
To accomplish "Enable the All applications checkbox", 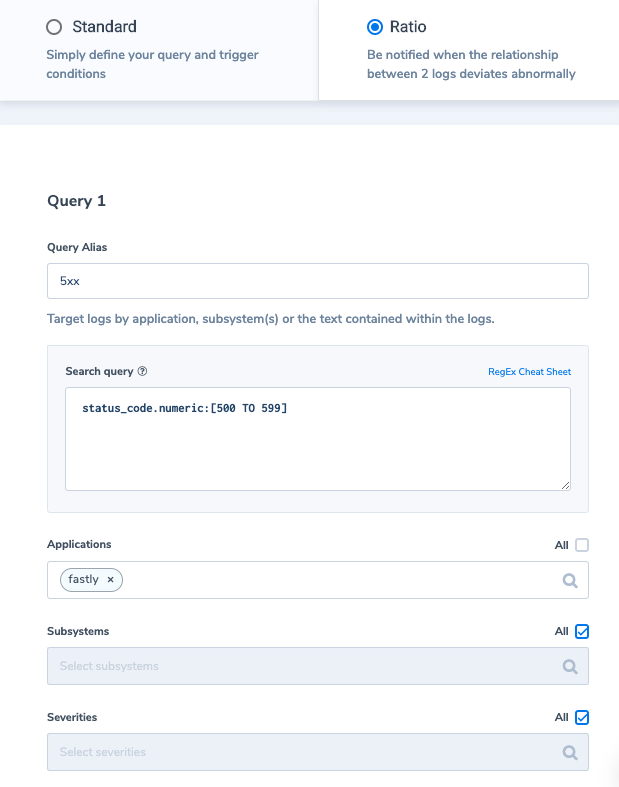I will [x=582, y=545].
